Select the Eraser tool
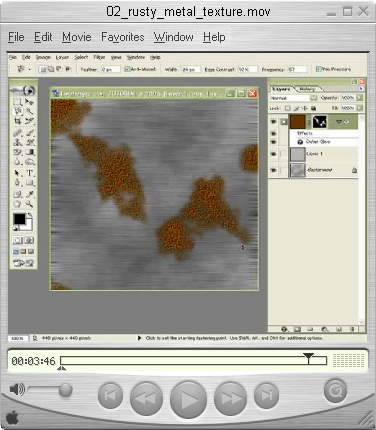 (17, 152)
